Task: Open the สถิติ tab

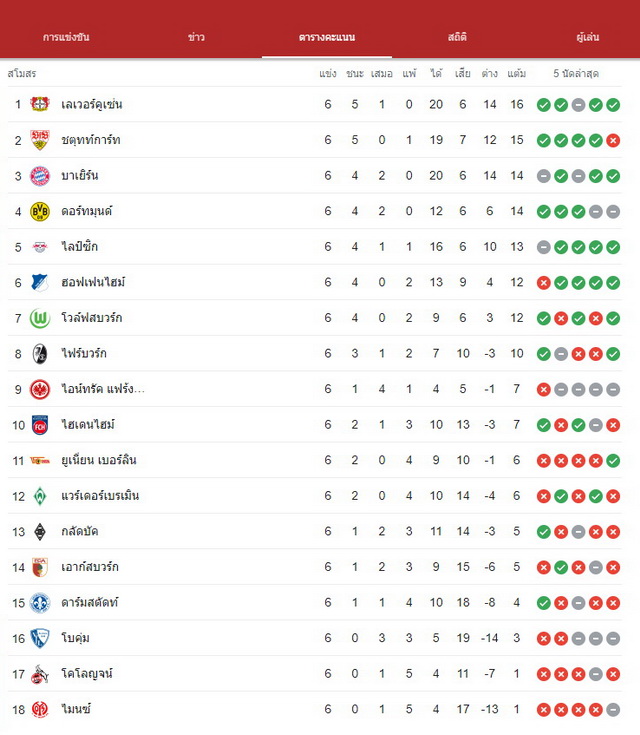Action: pyautogui.click(x=457, y=37)
